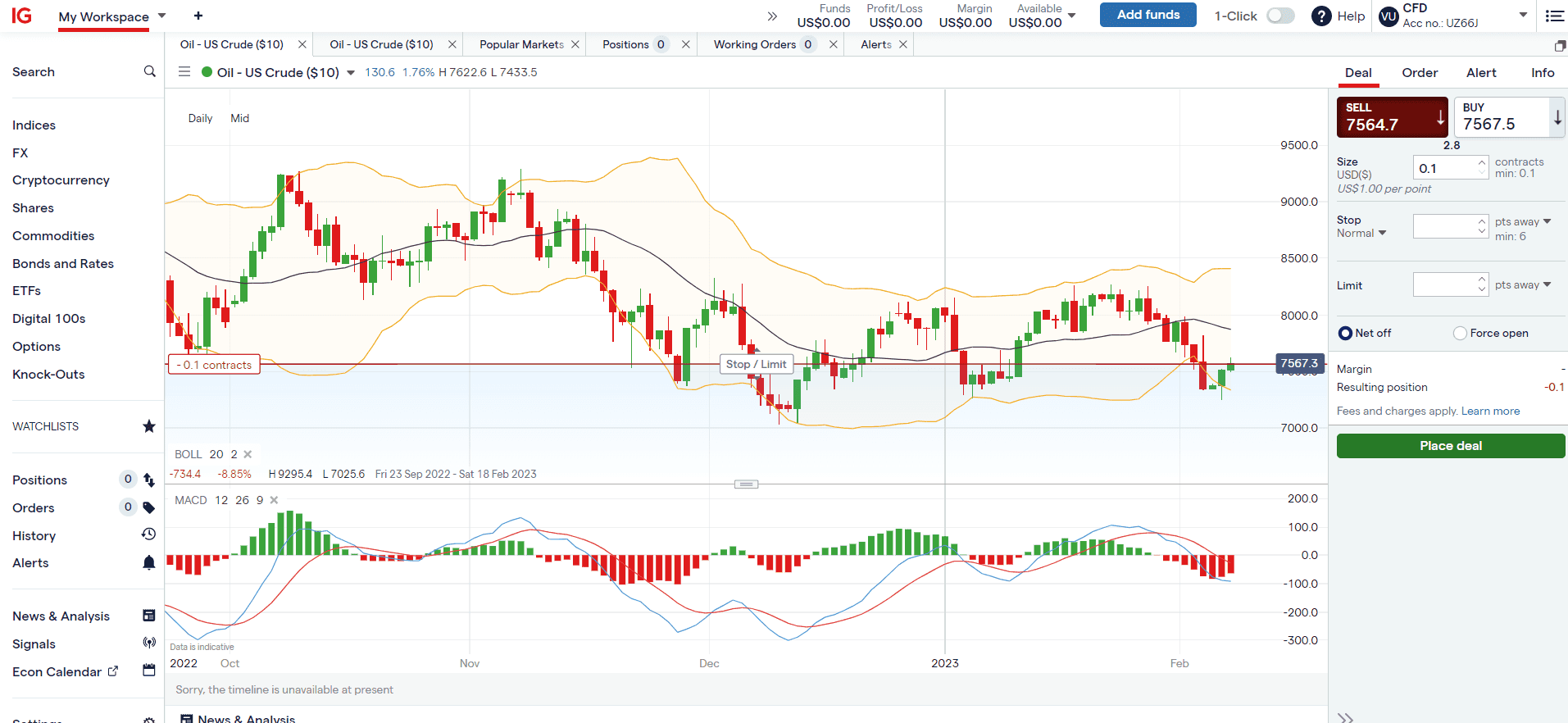Switch to the Order tab
Viewport: 1568px width, 723px height.
1420,72
